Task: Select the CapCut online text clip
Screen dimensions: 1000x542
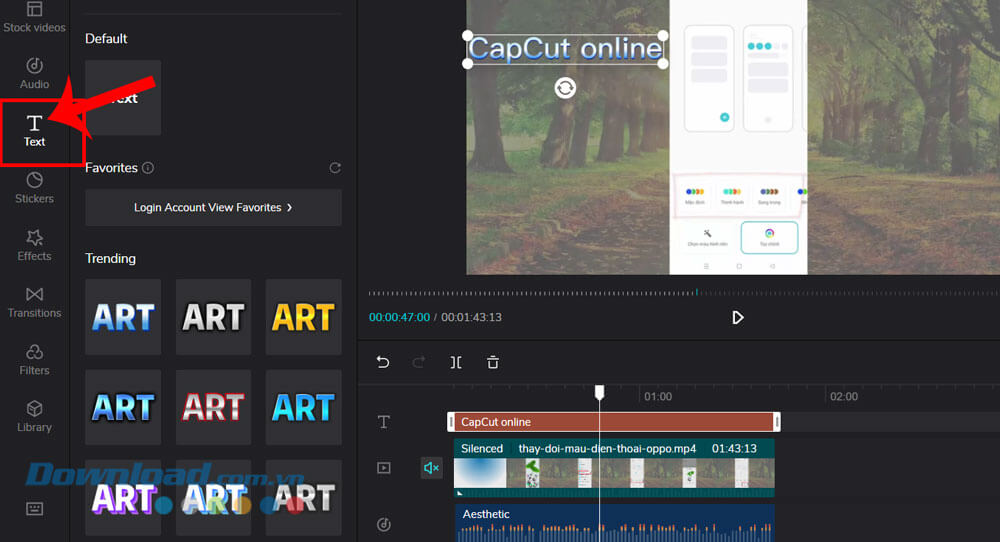Action: coord(612,422)
